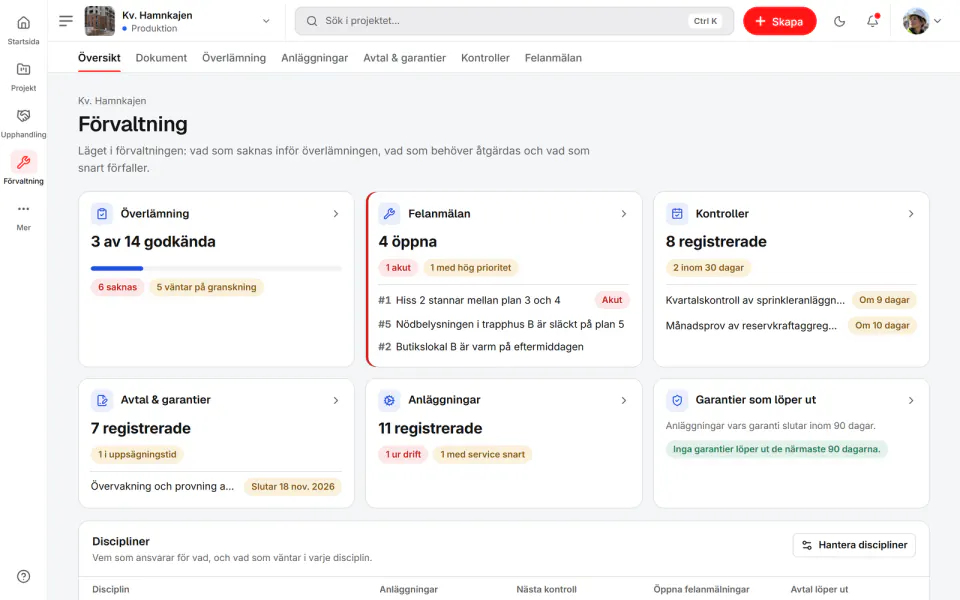Viewport: 960px width, 600px height.
Task: Open Felanmälan card chevron arrow
Action: [623, 214]
